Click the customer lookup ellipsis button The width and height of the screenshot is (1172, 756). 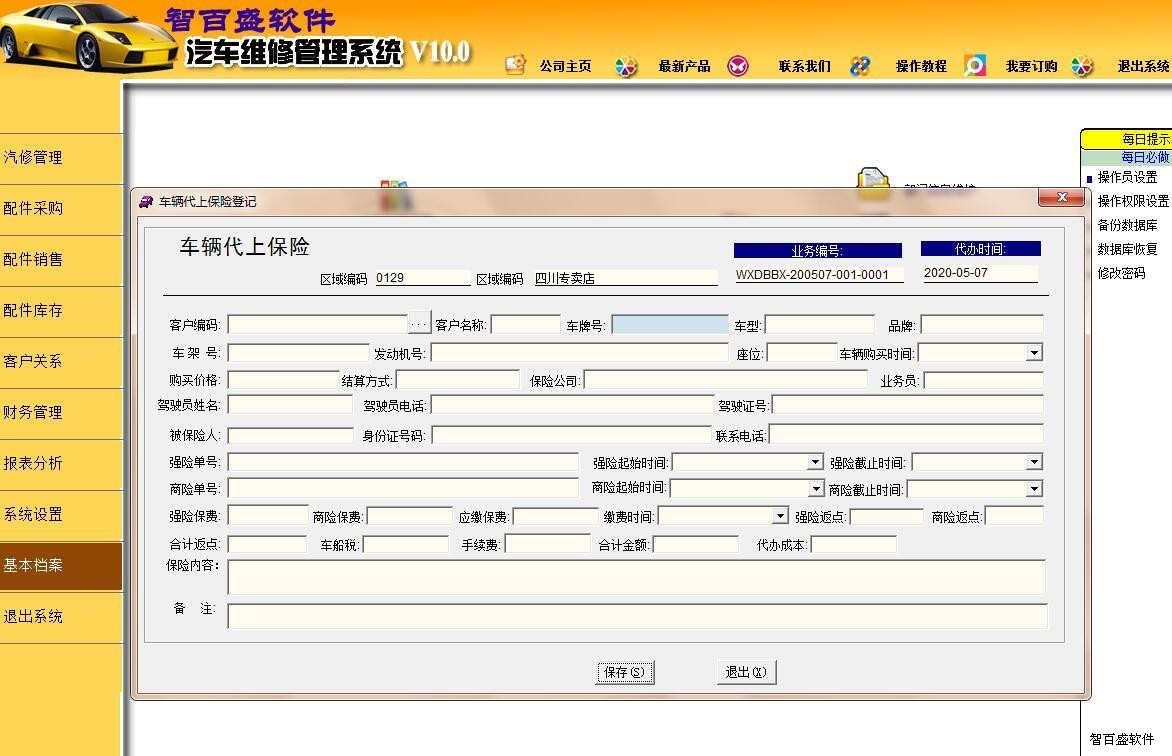(x=419, y=324)
